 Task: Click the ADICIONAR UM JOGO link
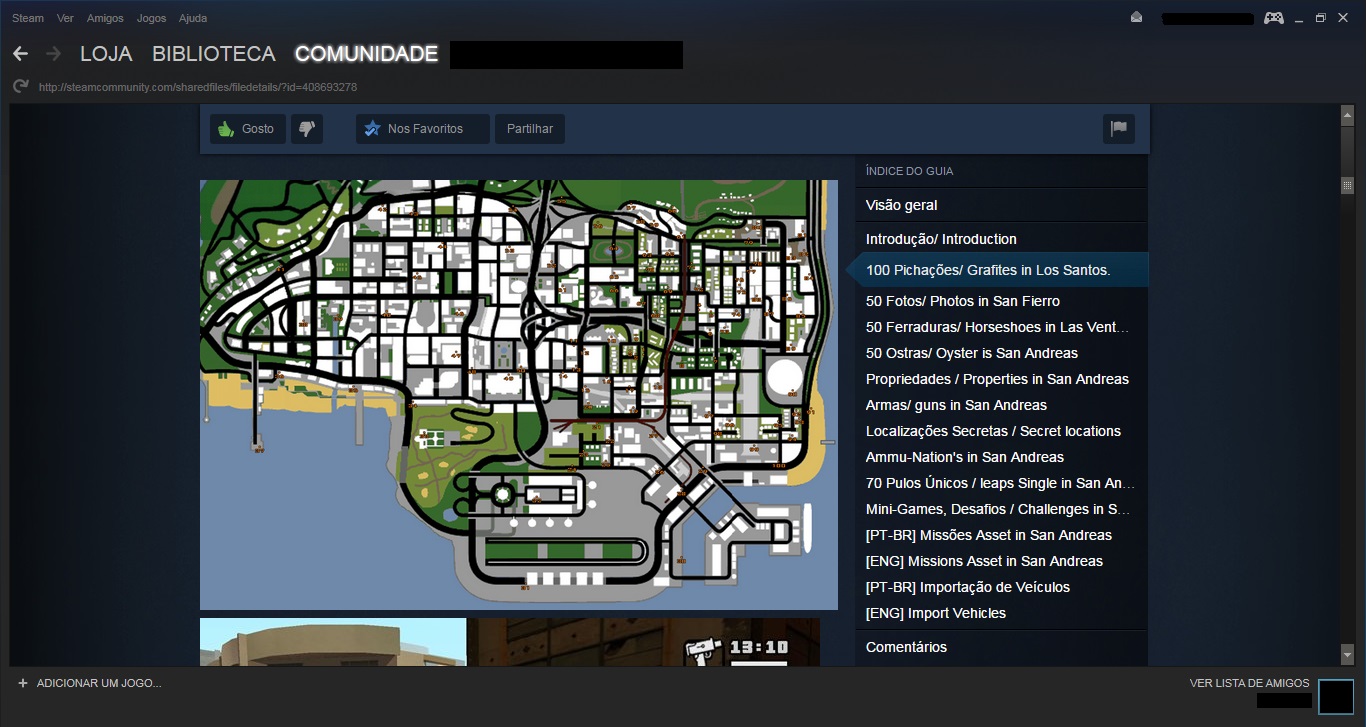(99, 683)
